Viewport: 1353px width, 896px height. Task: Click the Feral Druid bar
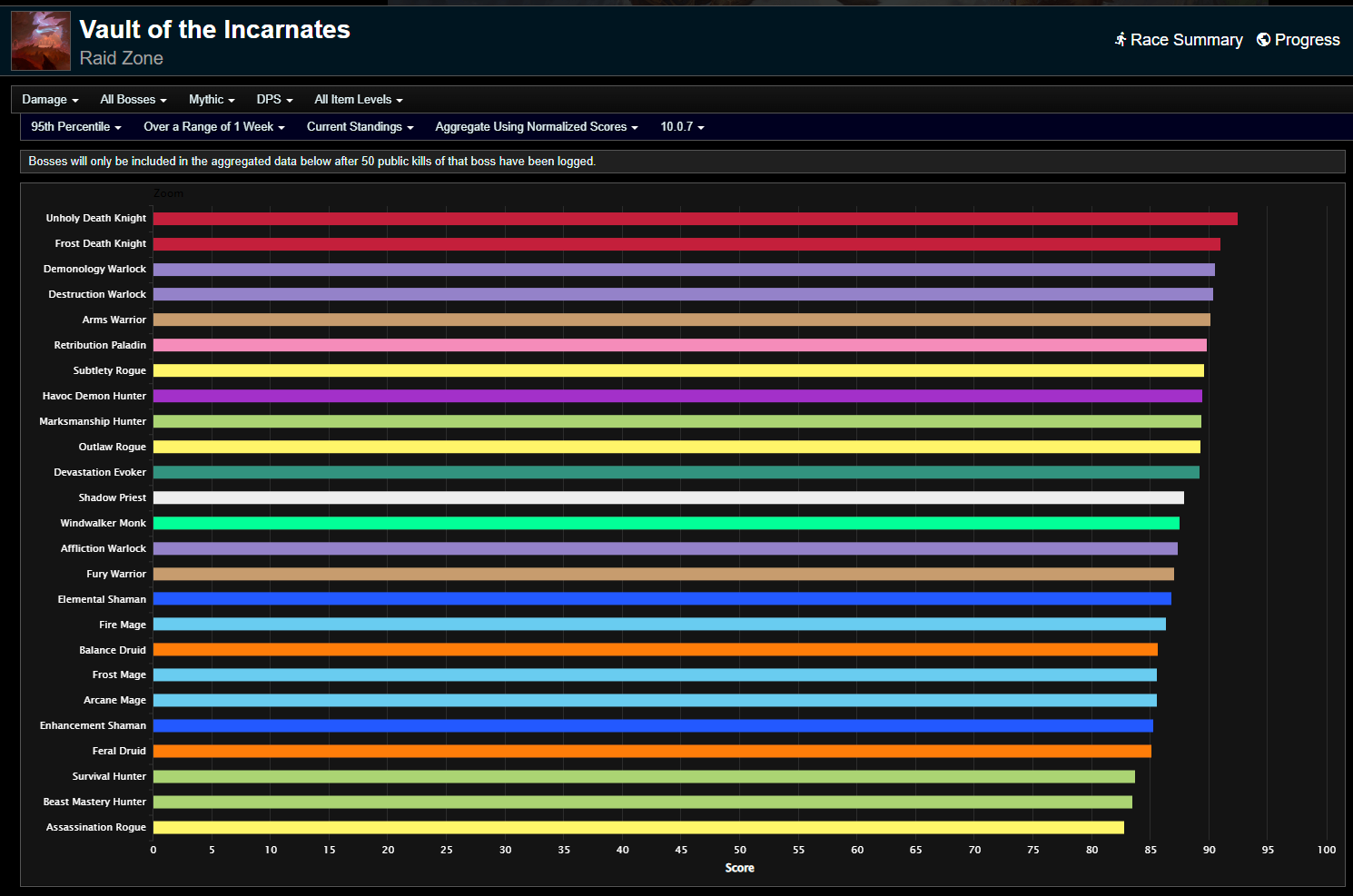(652, 751)
